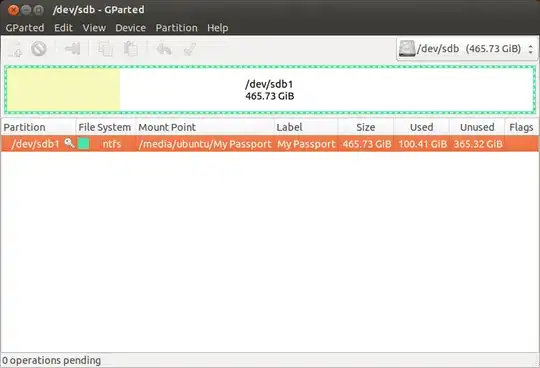
Task: Click the ntfs file system cell
Action: pyautogui.click(x=112, y=144)
